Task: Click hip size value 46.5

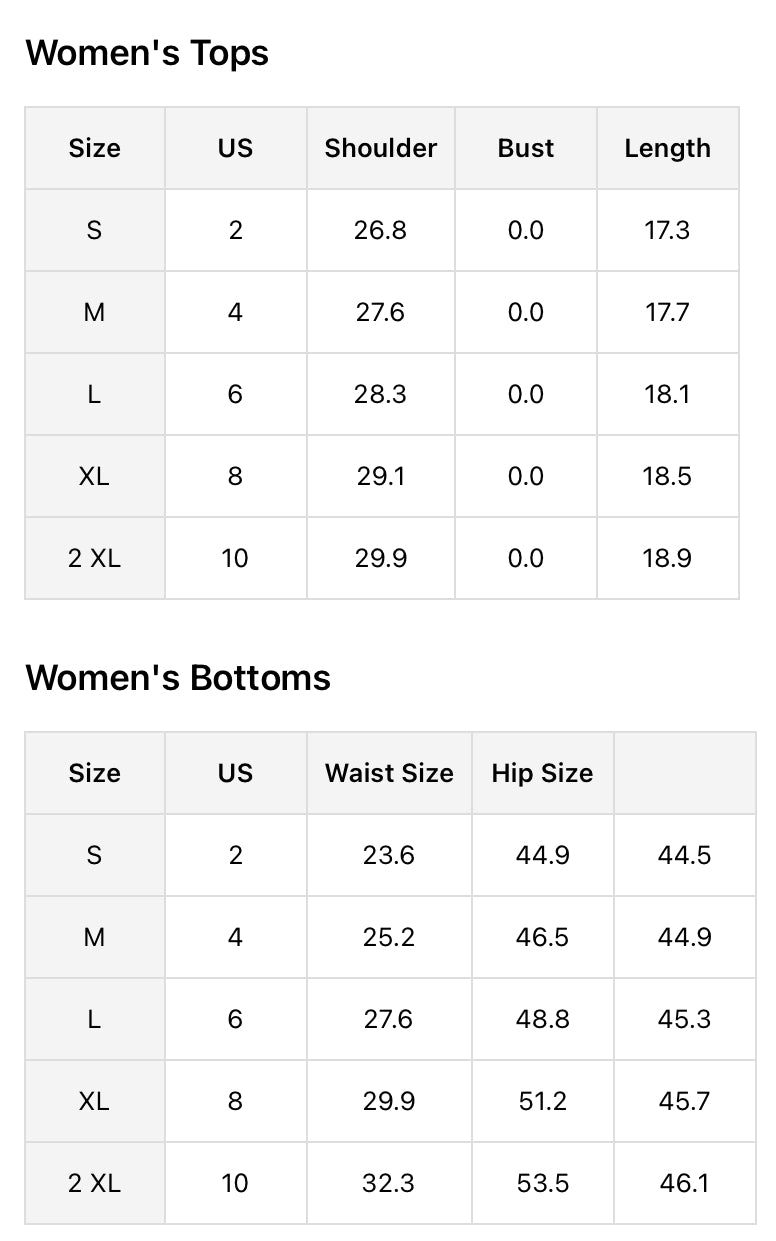Action: pyautogui.click(x=543, y=937)
